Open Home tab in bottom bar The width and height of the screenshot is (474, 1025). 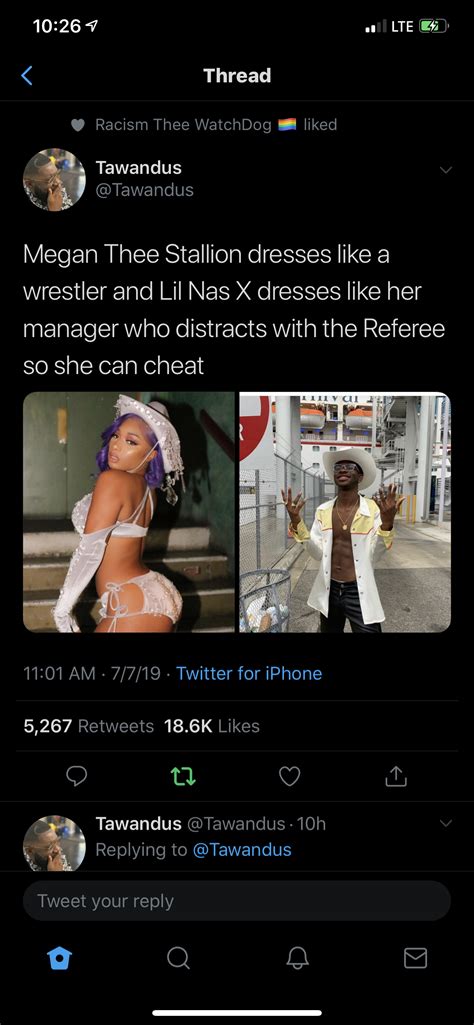pyautogui.click(x=59, y=958)
